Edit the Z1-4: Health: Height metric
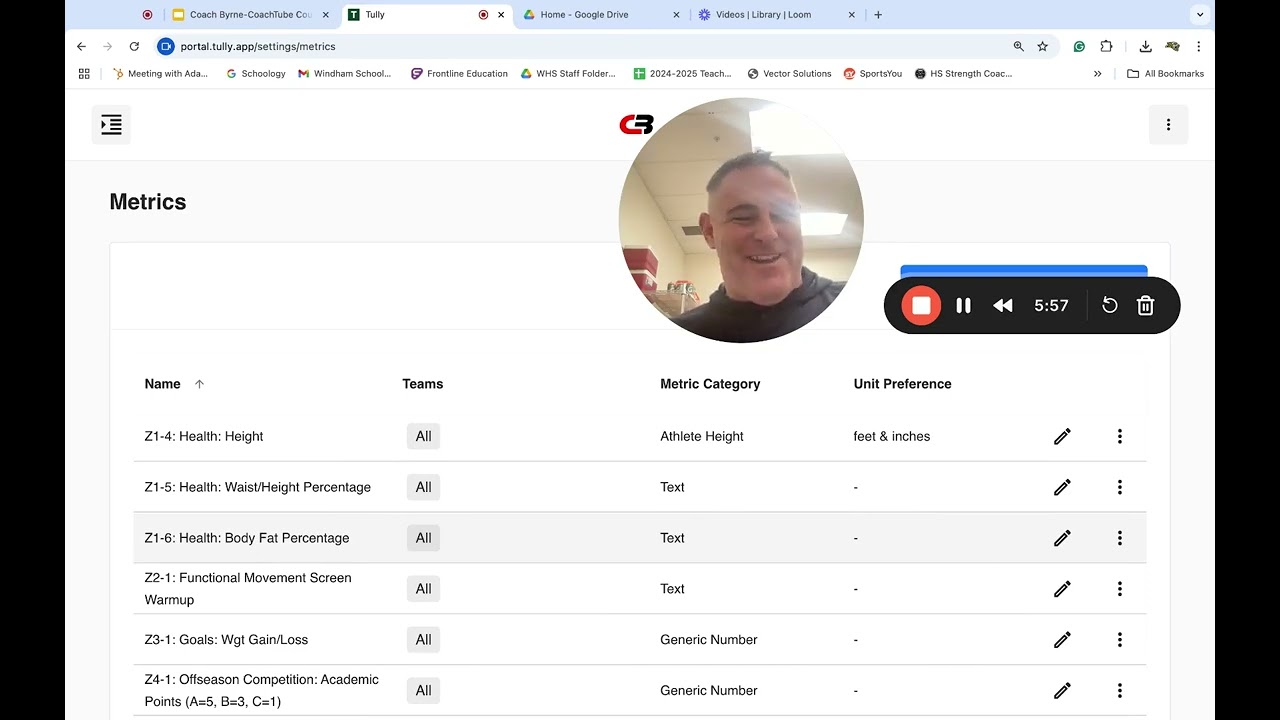 click(1062, 436)
